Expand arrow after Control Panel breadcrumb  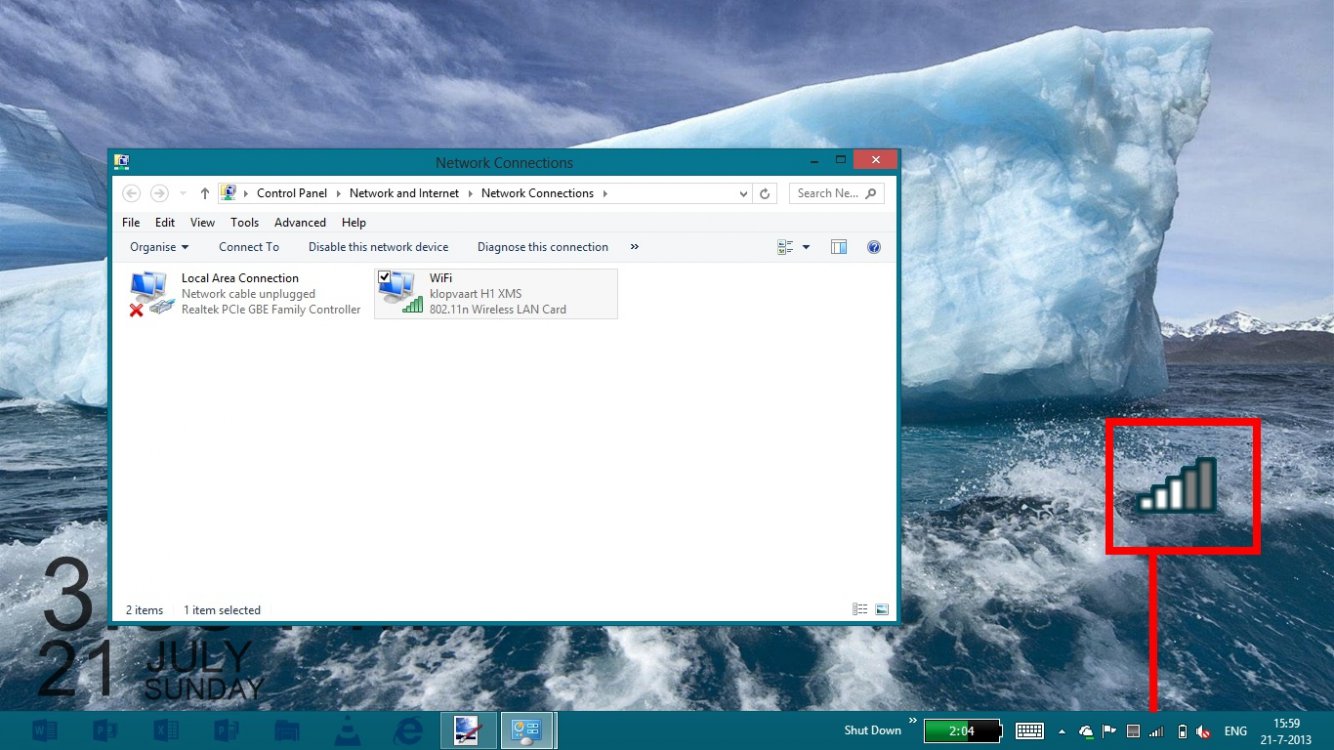click(x=338, y=193)
